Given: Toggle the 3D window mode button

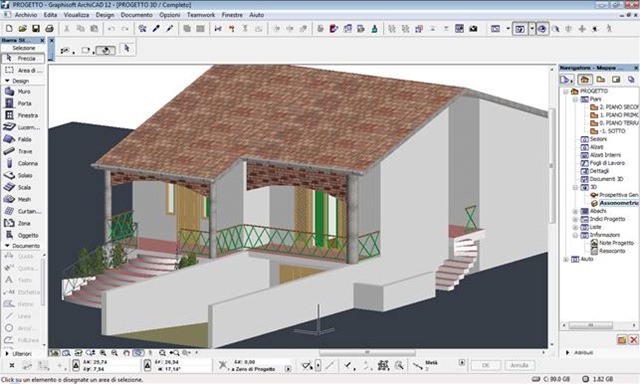Looking at the screenshot, I should [520, 29].
